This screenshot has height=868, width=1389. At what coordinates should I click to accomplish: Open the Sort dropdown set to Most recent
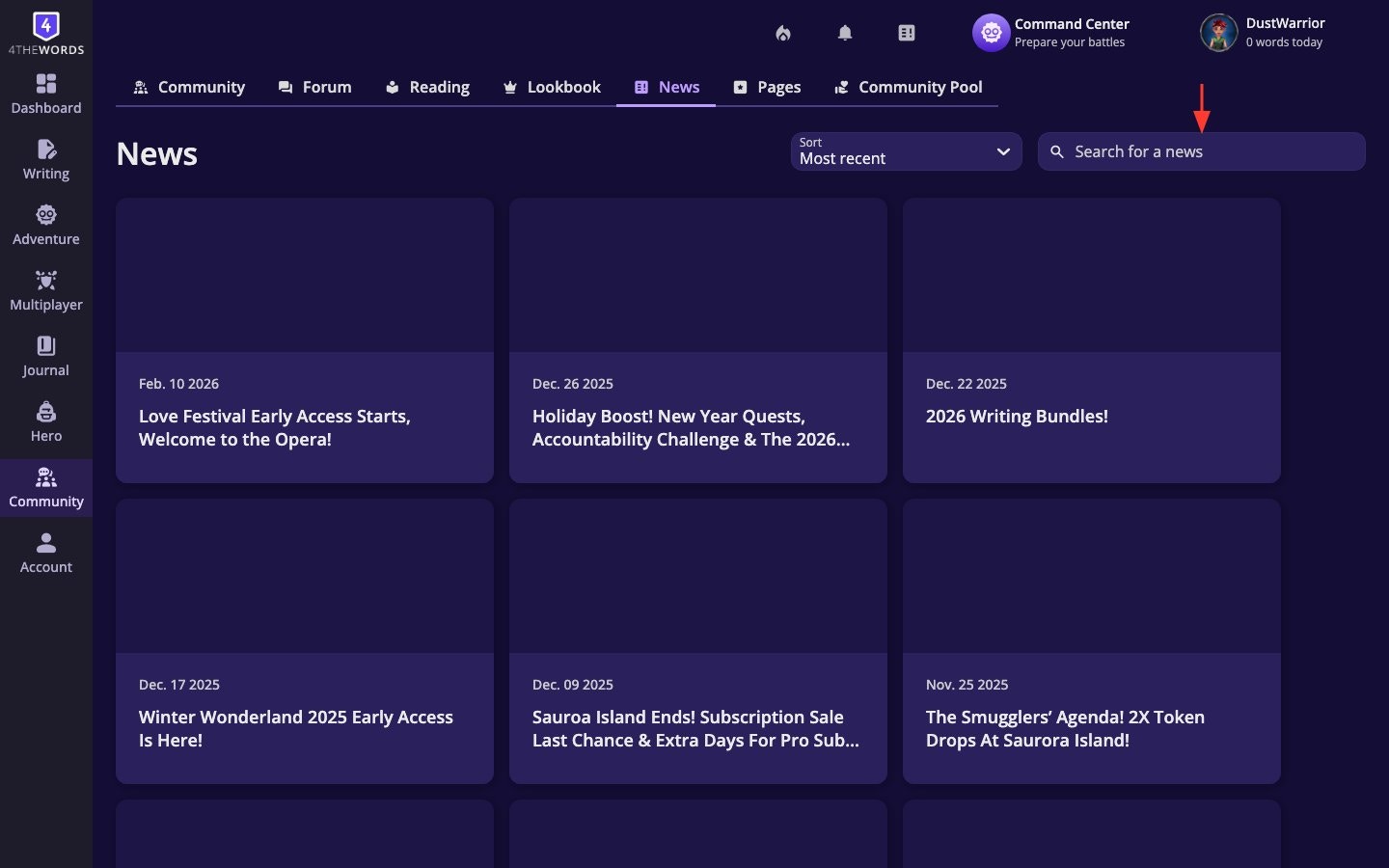pyautogui.click(x=905, y=151)
